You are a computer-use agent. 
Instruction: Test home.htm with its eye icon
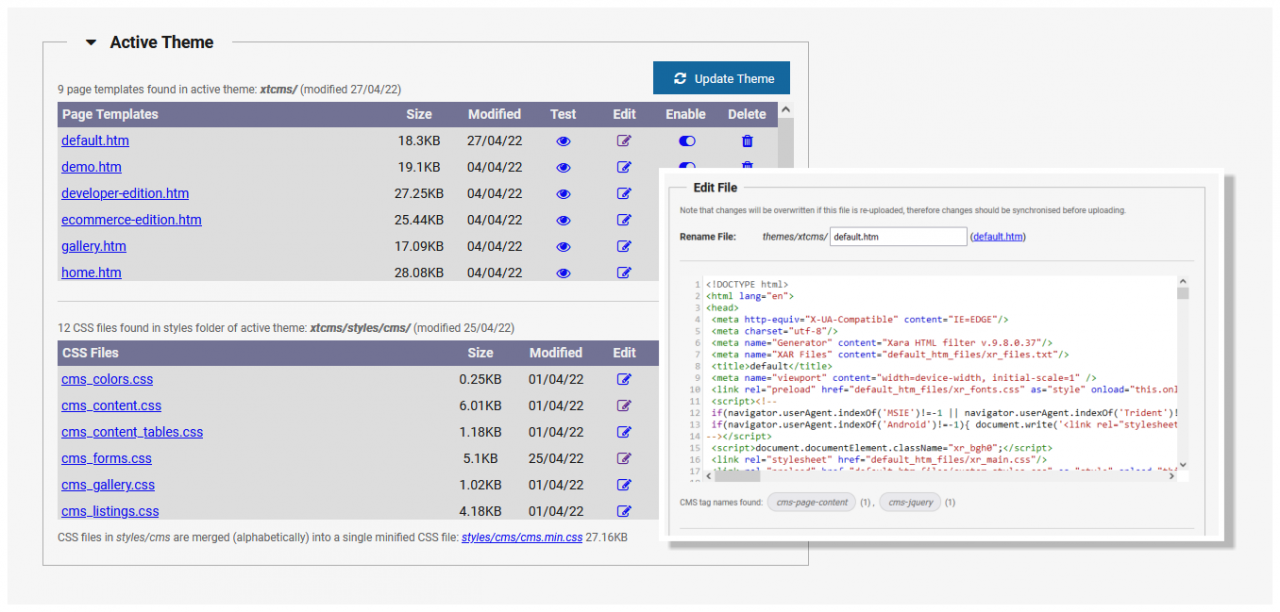pos(563,273)
